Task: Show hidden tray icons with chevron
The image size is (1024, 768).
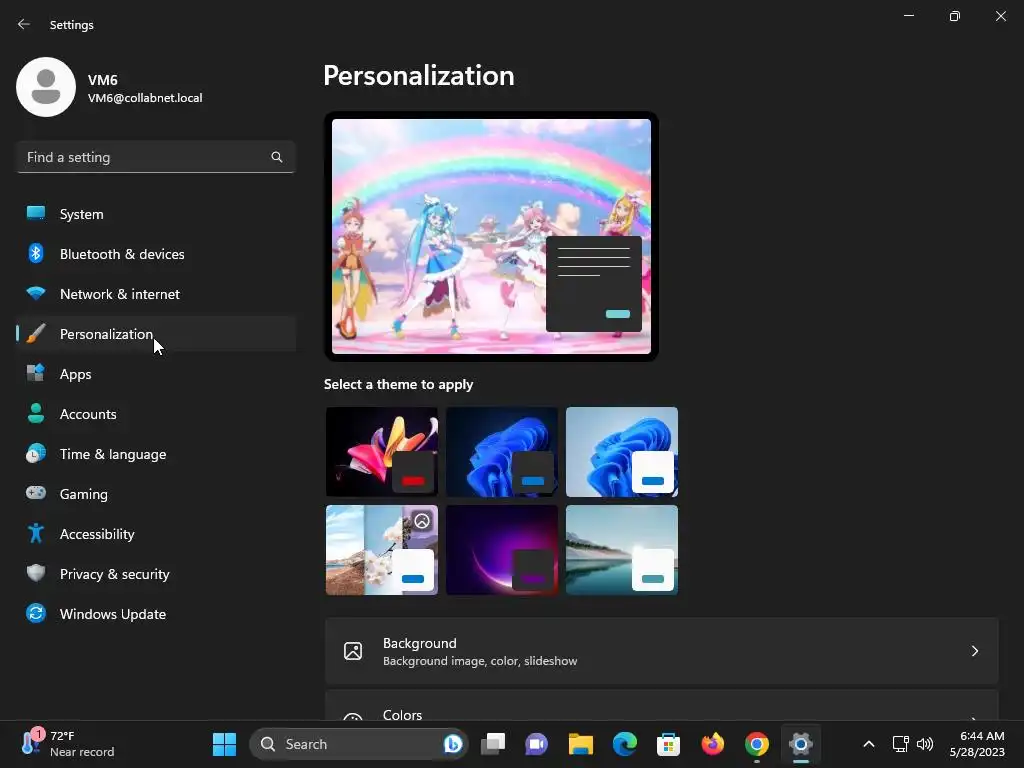Action: point(869,744)
